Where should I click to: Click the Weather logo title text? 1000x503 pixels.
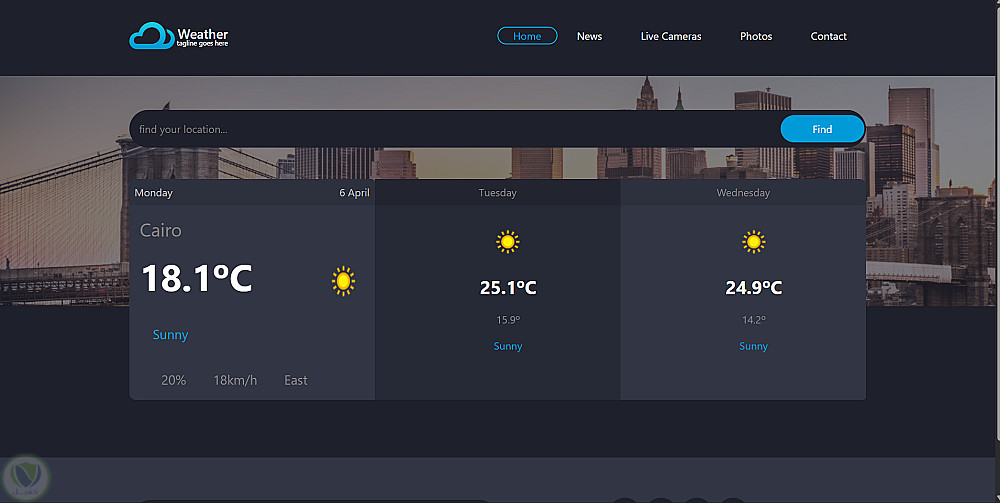pyautogui.click(x=203, y=34)
